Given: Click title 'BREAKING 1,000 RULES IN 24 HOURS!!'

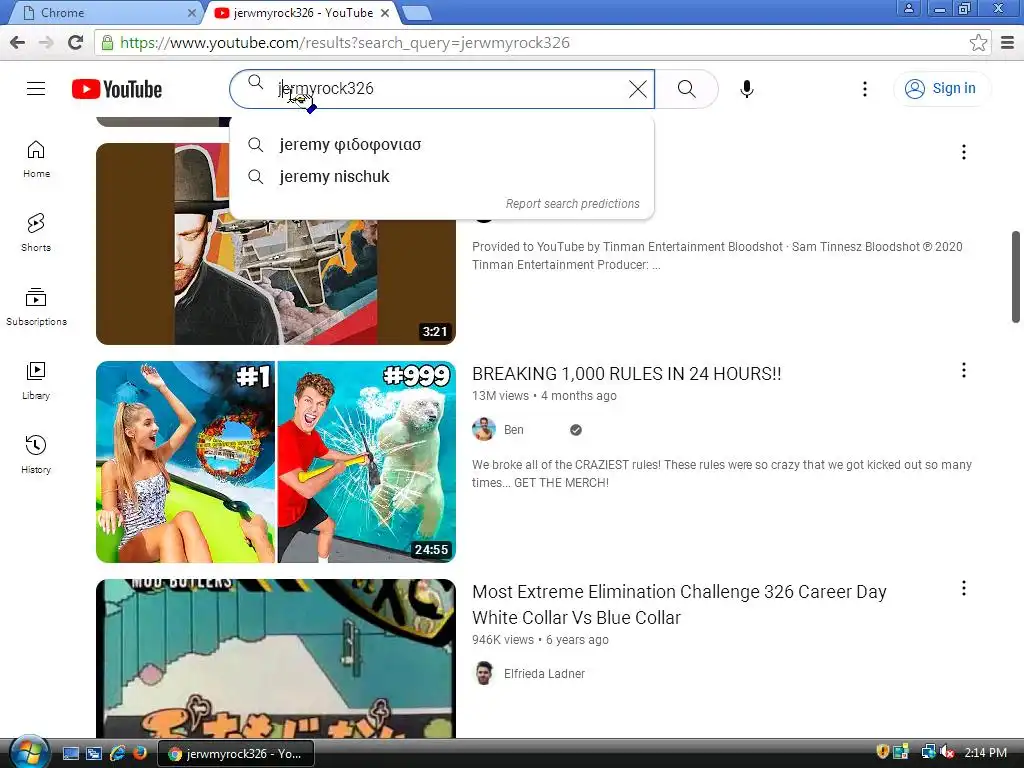Looking at the screenshot, I should pos(626,374).
